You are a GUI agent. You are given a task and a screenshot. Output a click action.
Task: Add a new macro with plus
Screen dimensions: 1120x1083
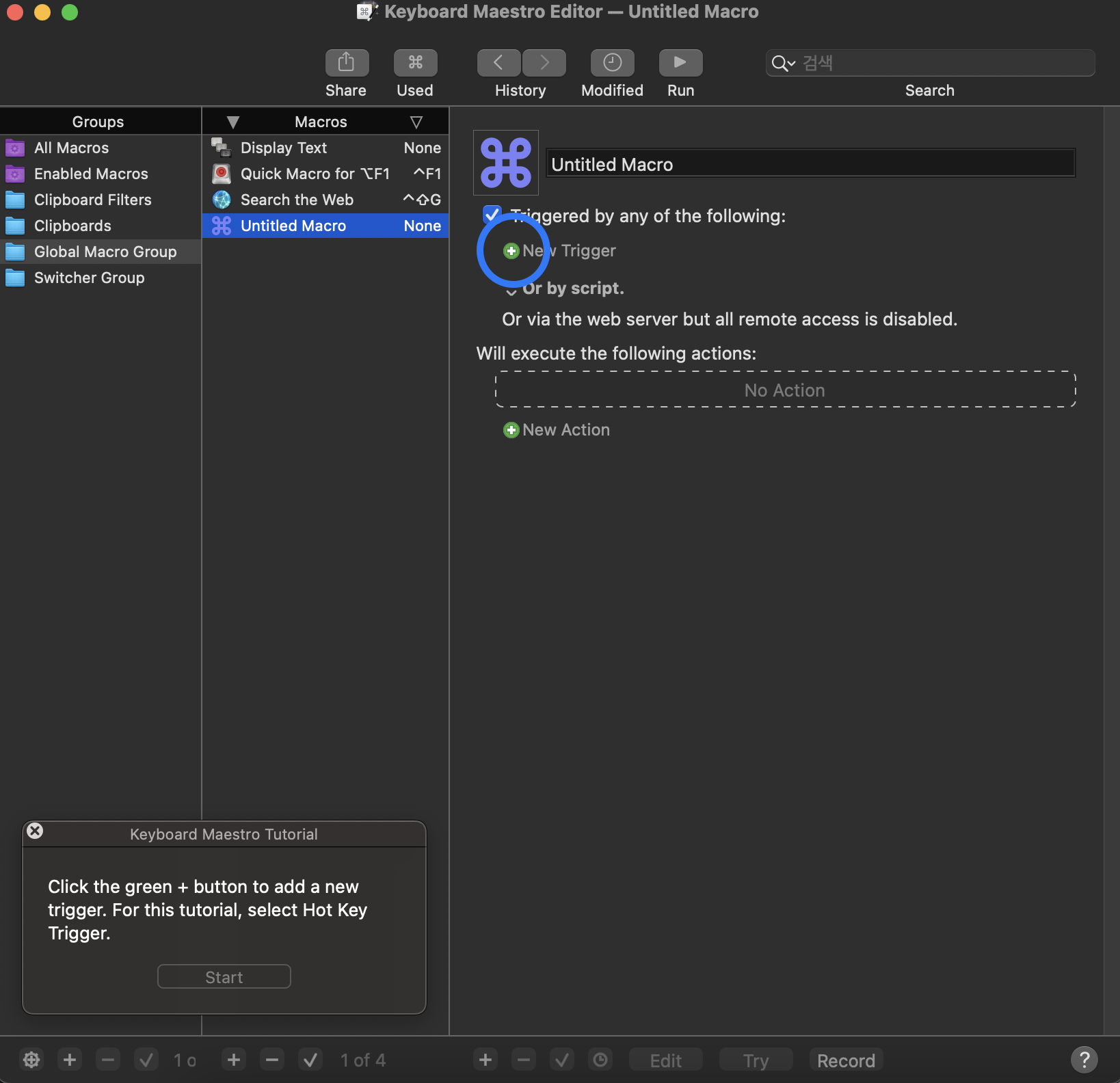pos(234,1060)
